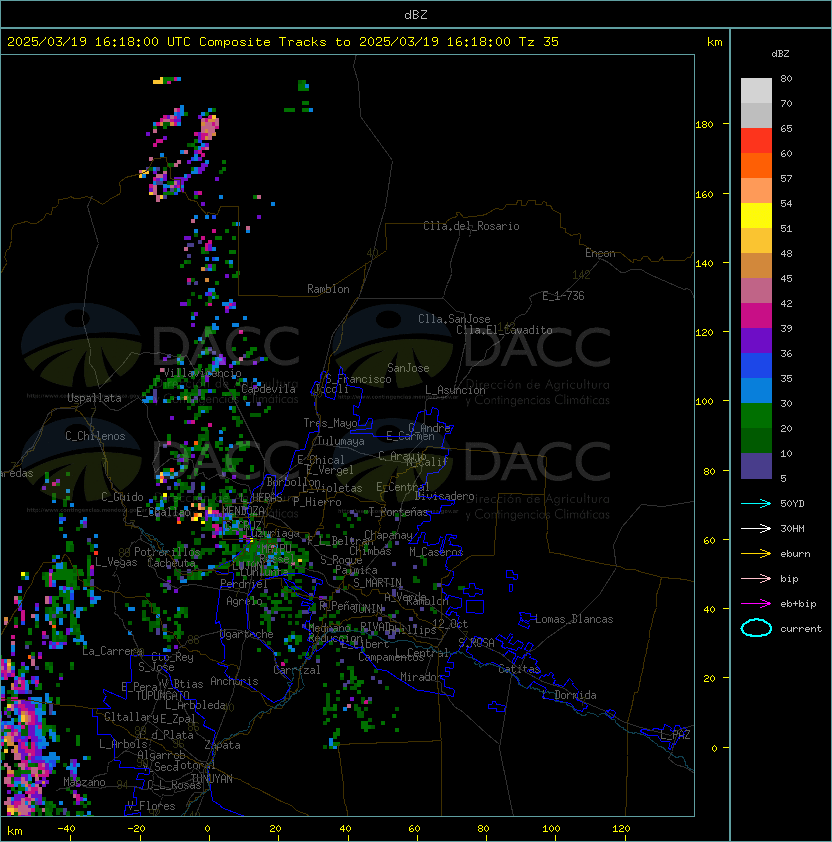Click the 'Perdriel' map label
832x842 pixels.
(243, 583)
